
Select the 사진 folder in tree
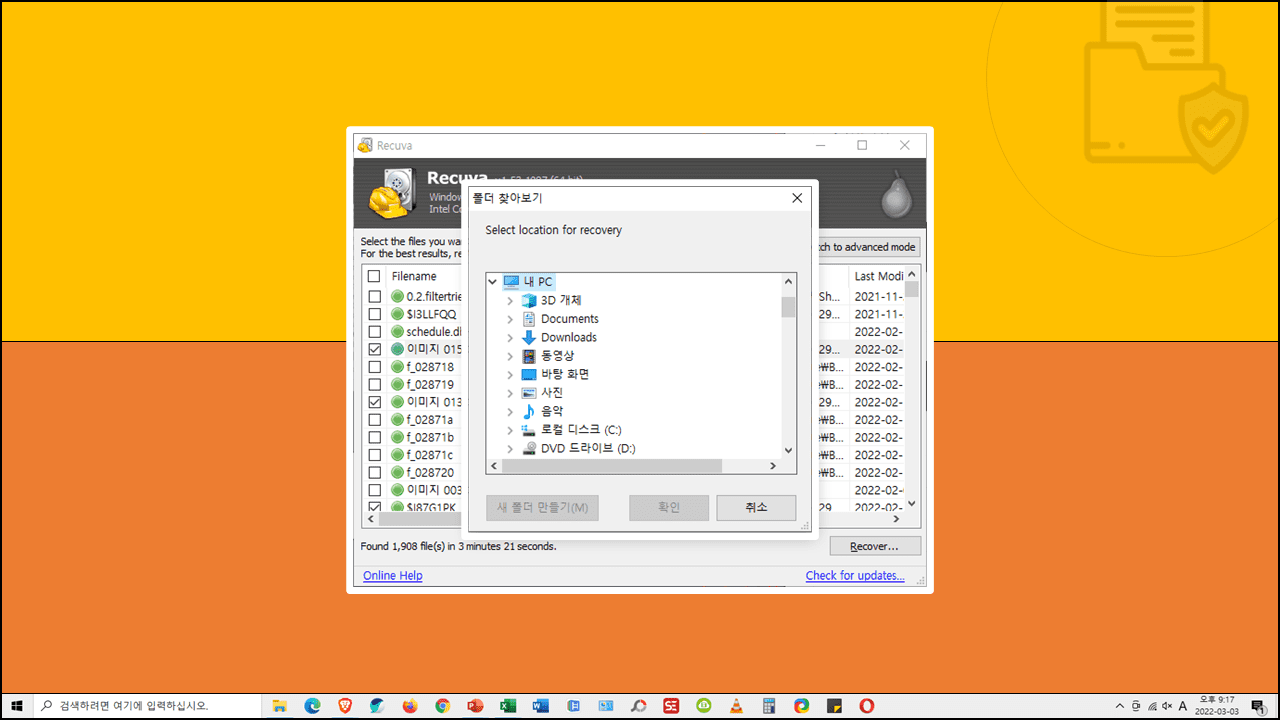(552, 393)
